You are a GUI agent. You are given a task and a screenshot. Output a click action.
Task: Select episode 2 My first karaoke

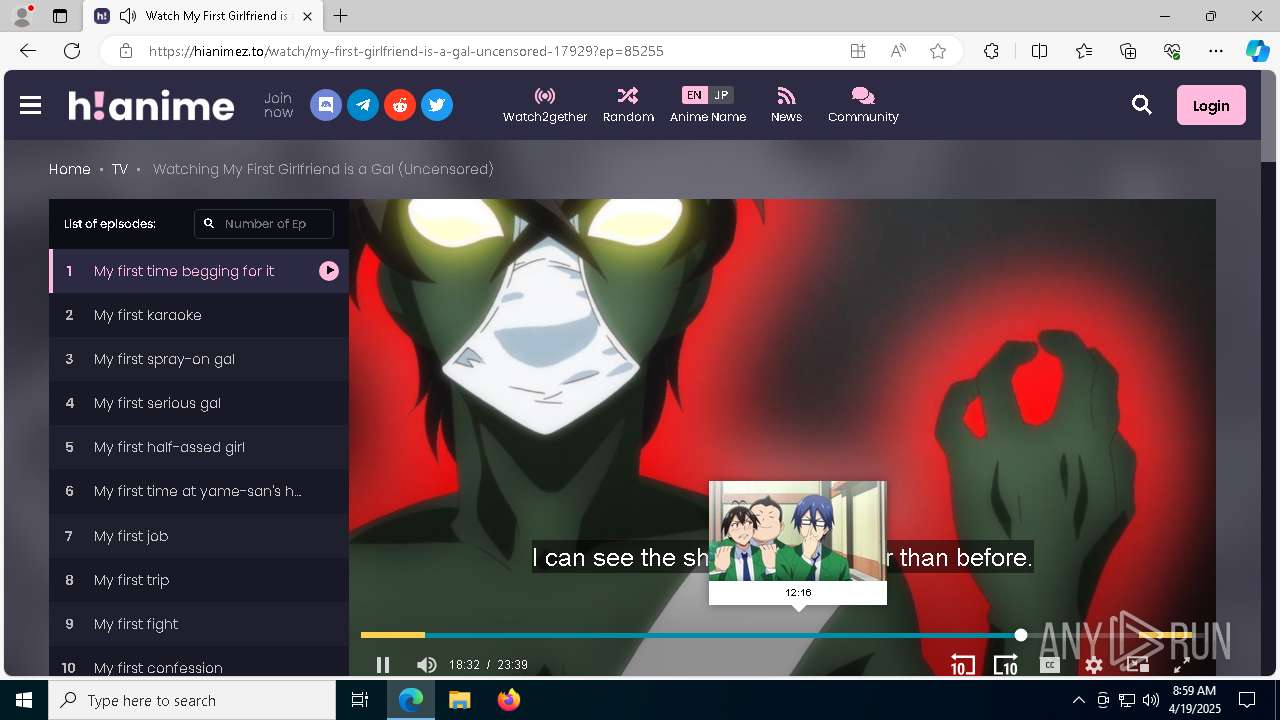[199, 315]
